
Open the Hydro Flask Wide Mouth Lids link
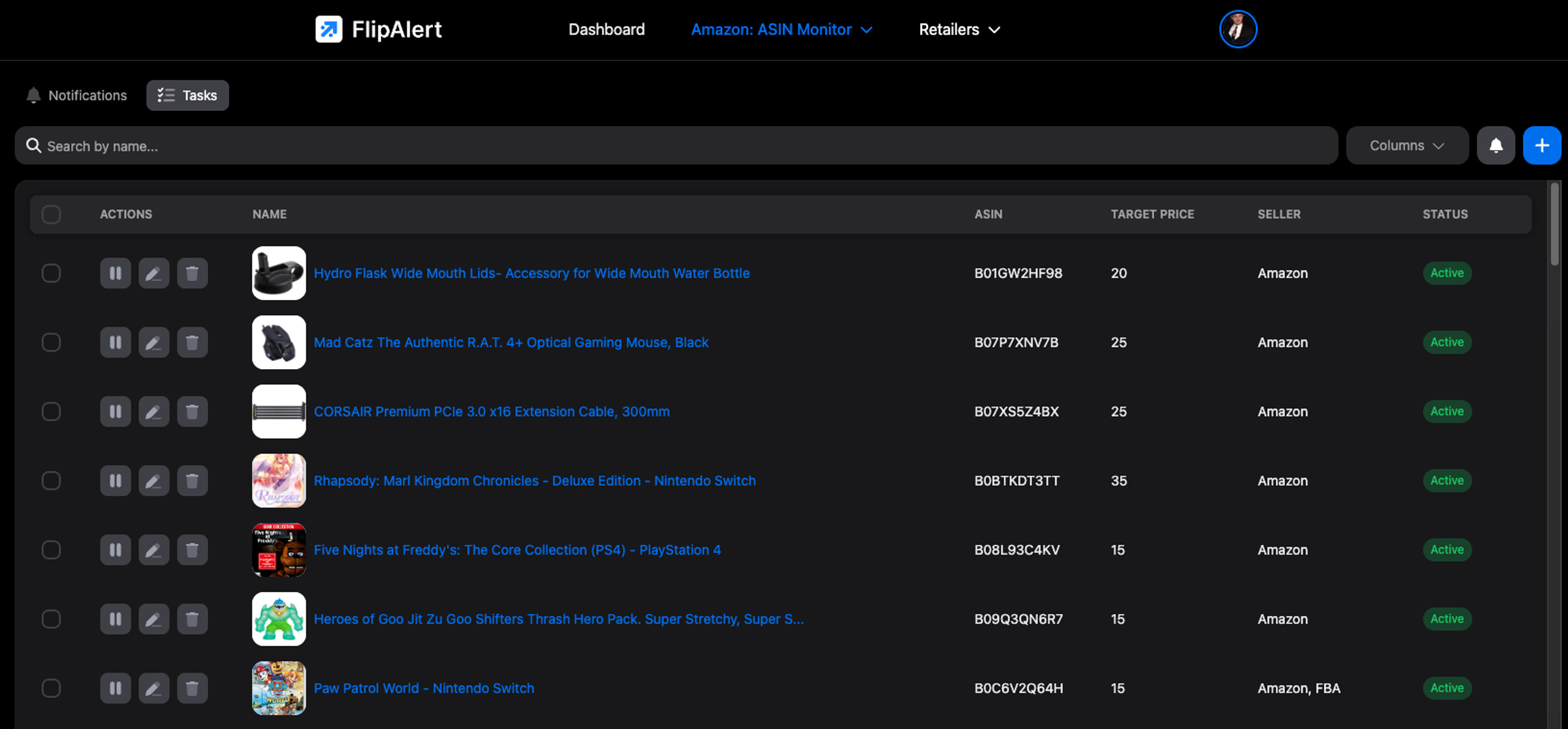point(532,273)
